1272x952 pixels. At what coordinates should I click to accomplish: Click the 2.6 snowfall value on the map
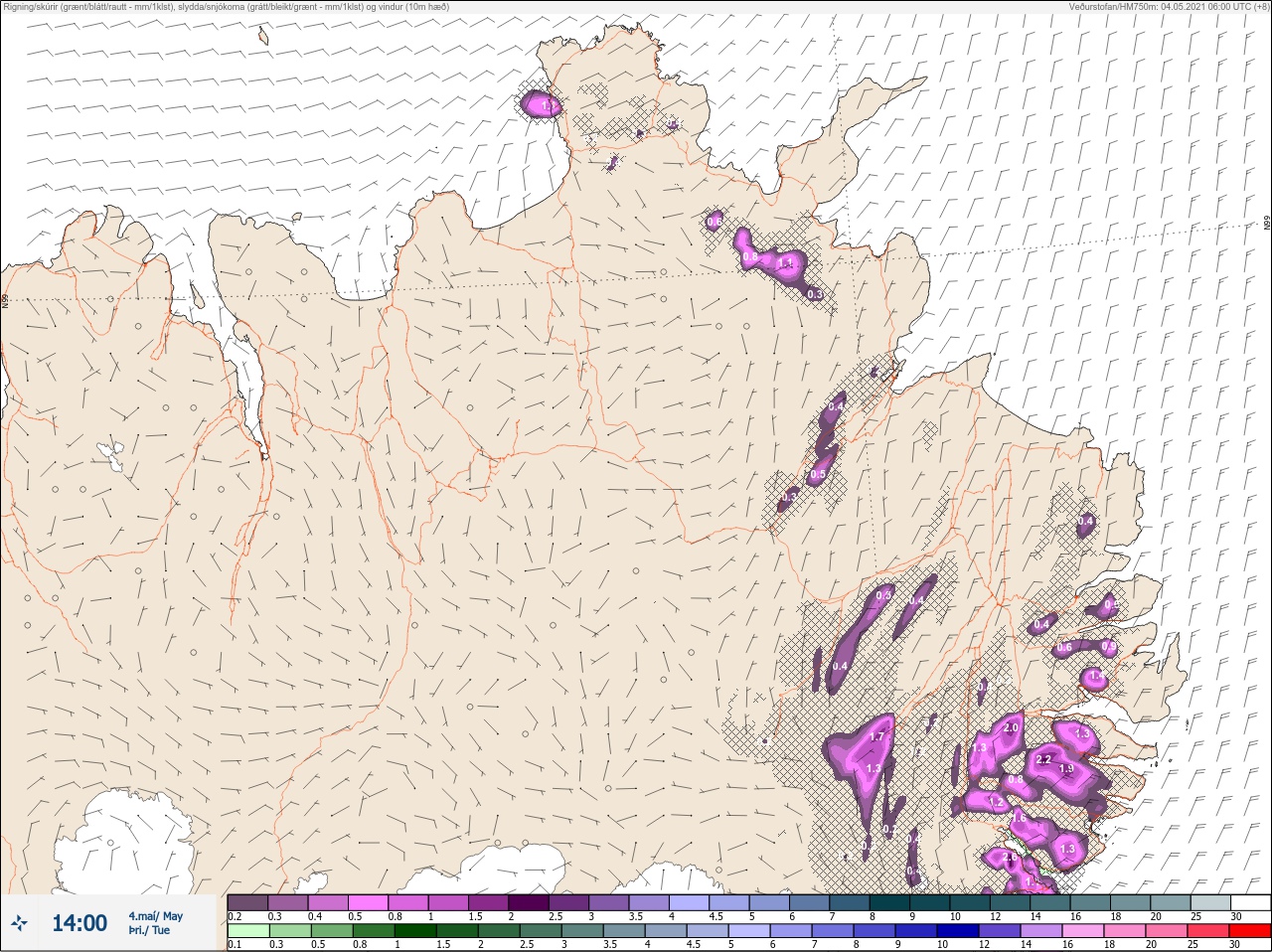1010,858
